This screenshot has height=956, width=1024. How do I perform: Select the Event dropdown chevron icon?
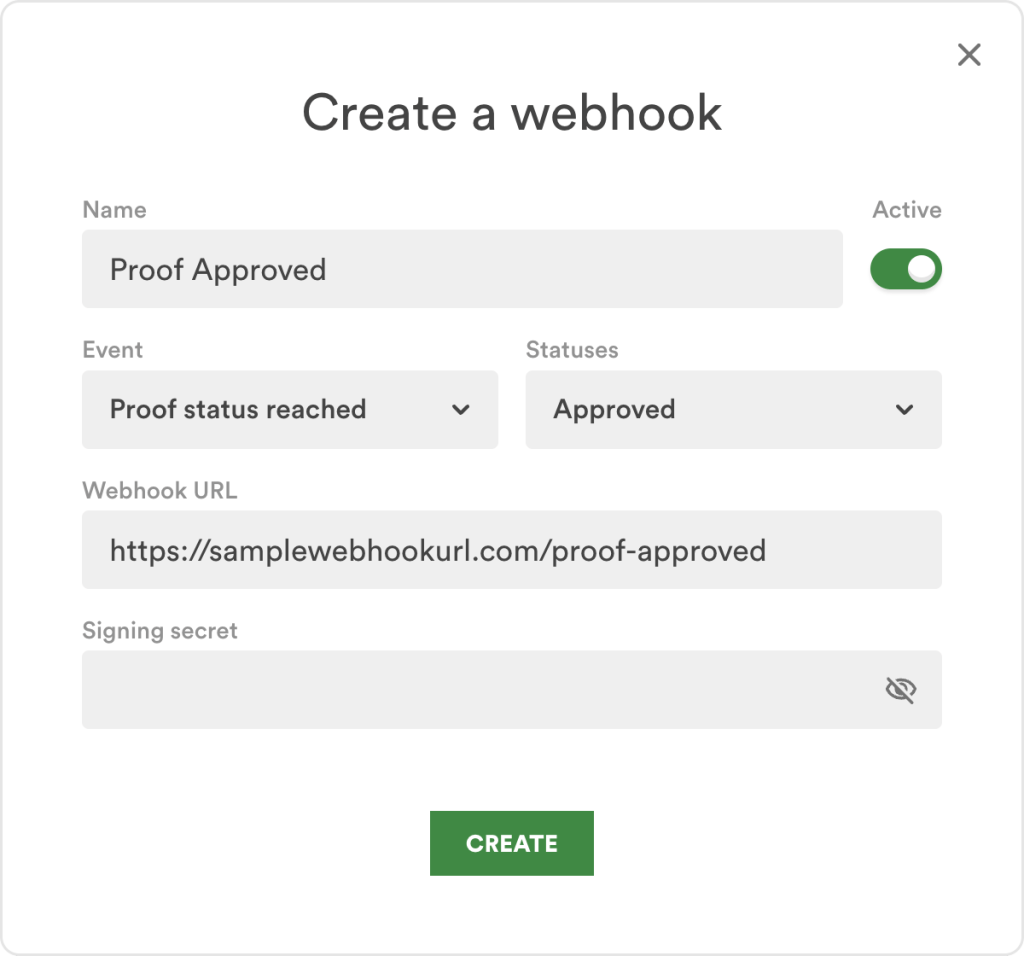[x=461, y=410]
